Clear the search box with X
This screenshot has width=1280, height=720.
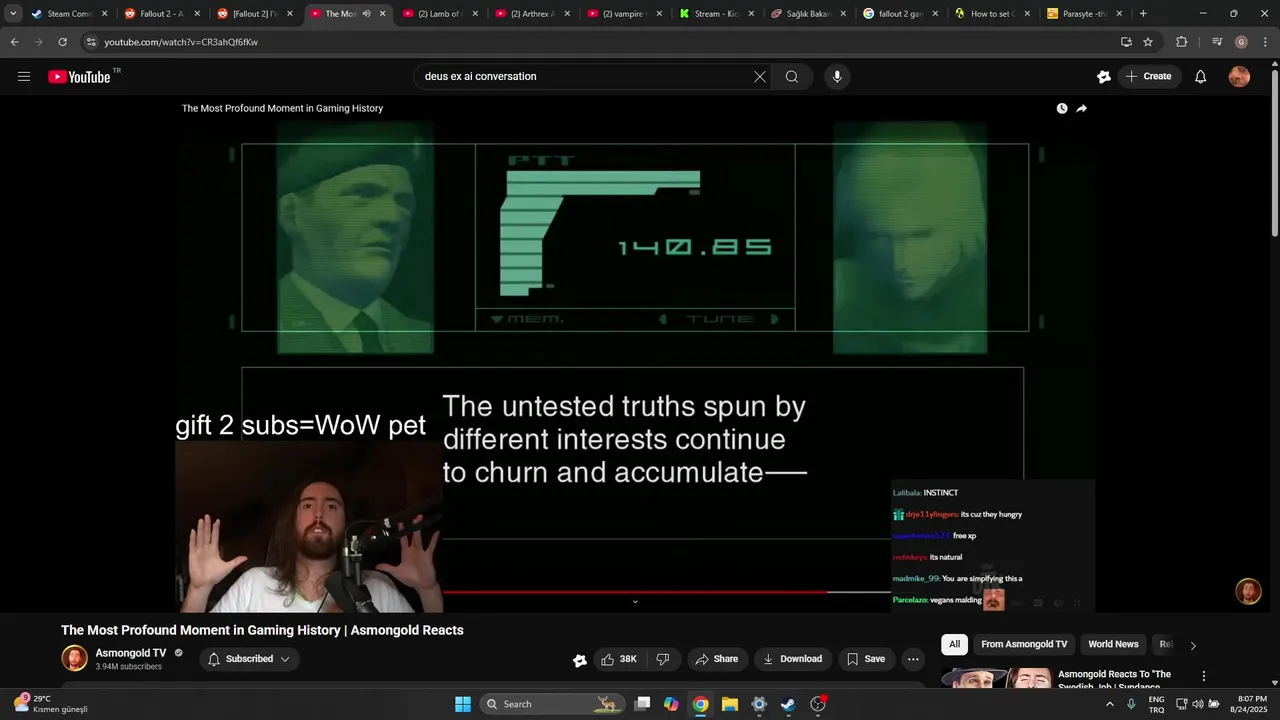click(760, 77)
